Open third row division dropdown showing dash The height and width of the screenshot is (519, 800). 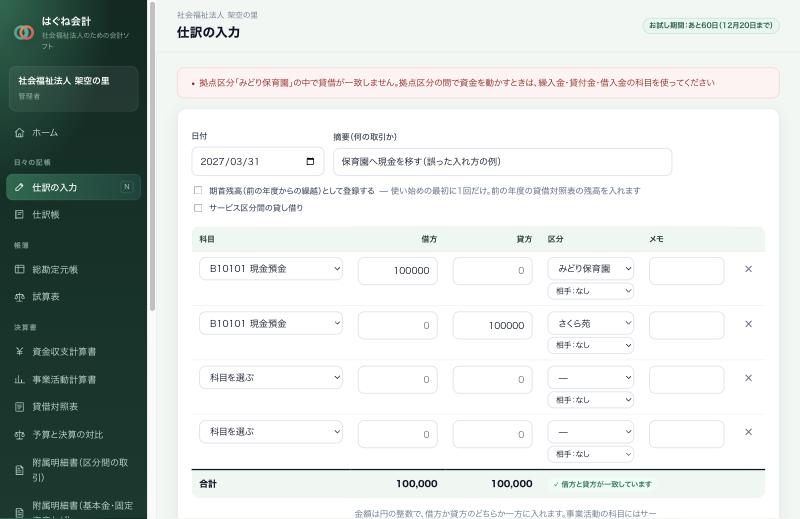pos(591,378)
